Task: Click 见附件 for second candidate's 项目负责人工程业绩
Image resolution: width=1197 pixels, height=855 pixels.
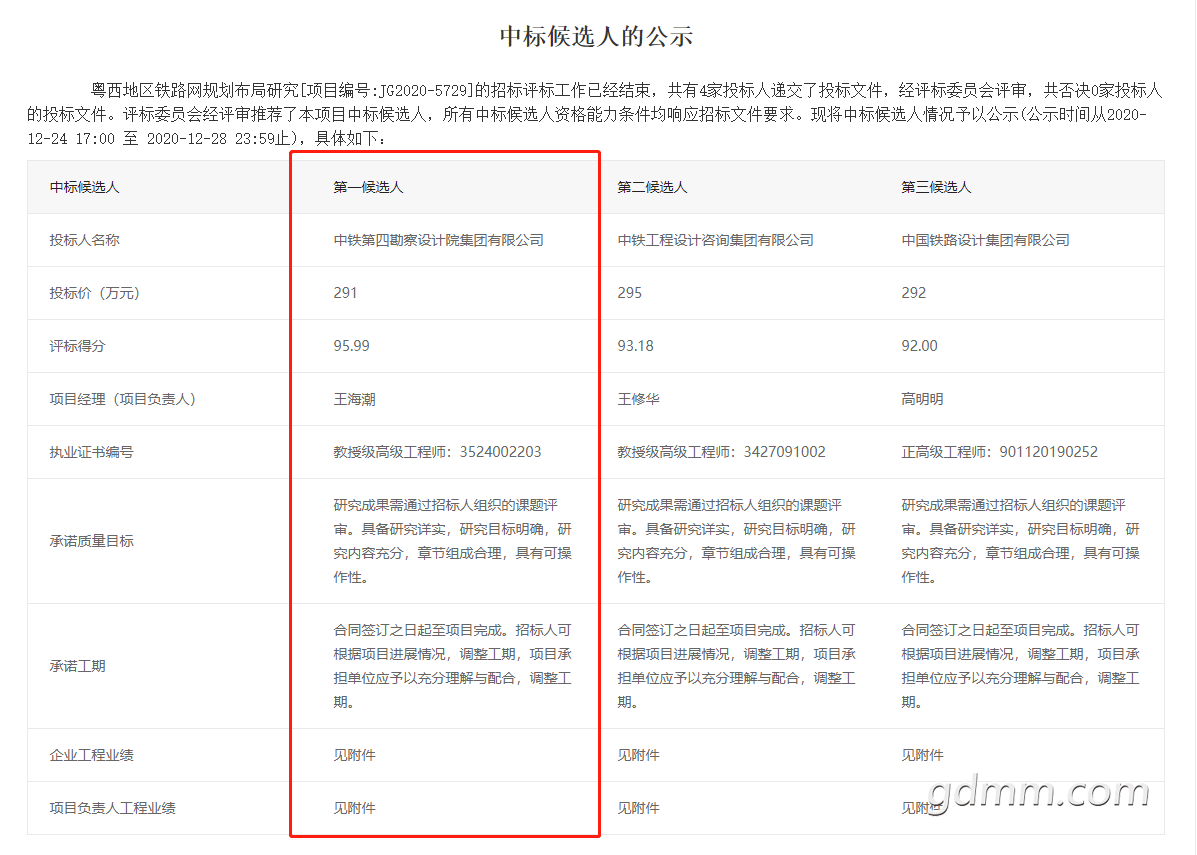Action: [639, 808]
